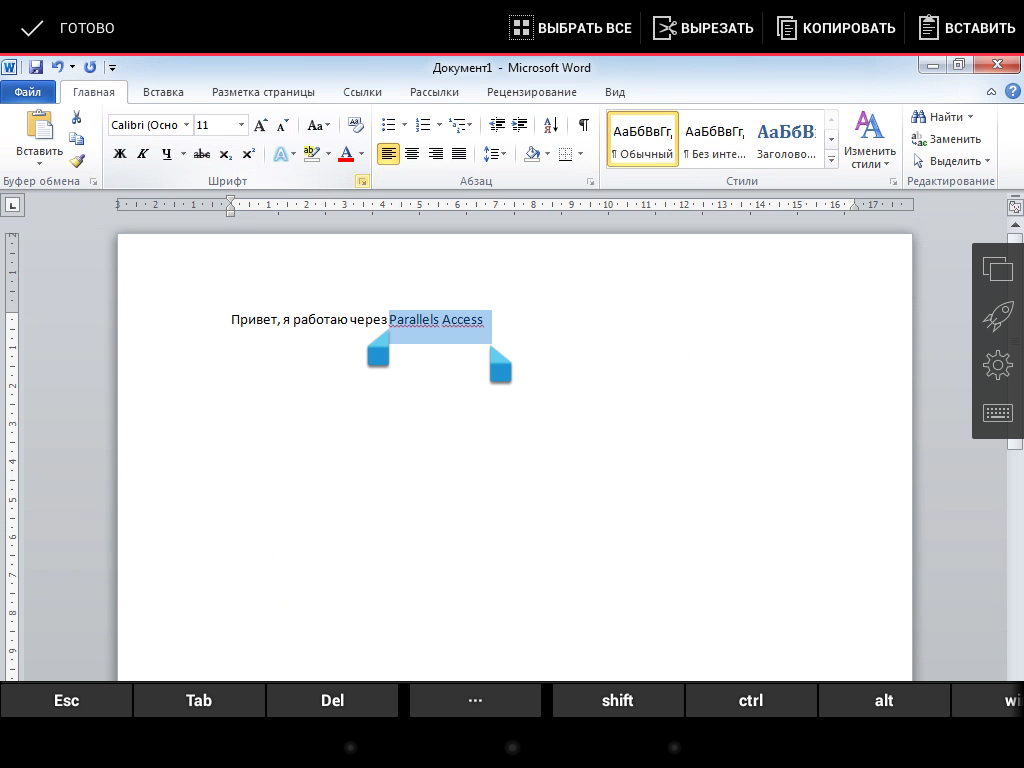
Task: Open the Parallels app launcher rocket icon
Action: pyautogui.click(x=997, y=317)
